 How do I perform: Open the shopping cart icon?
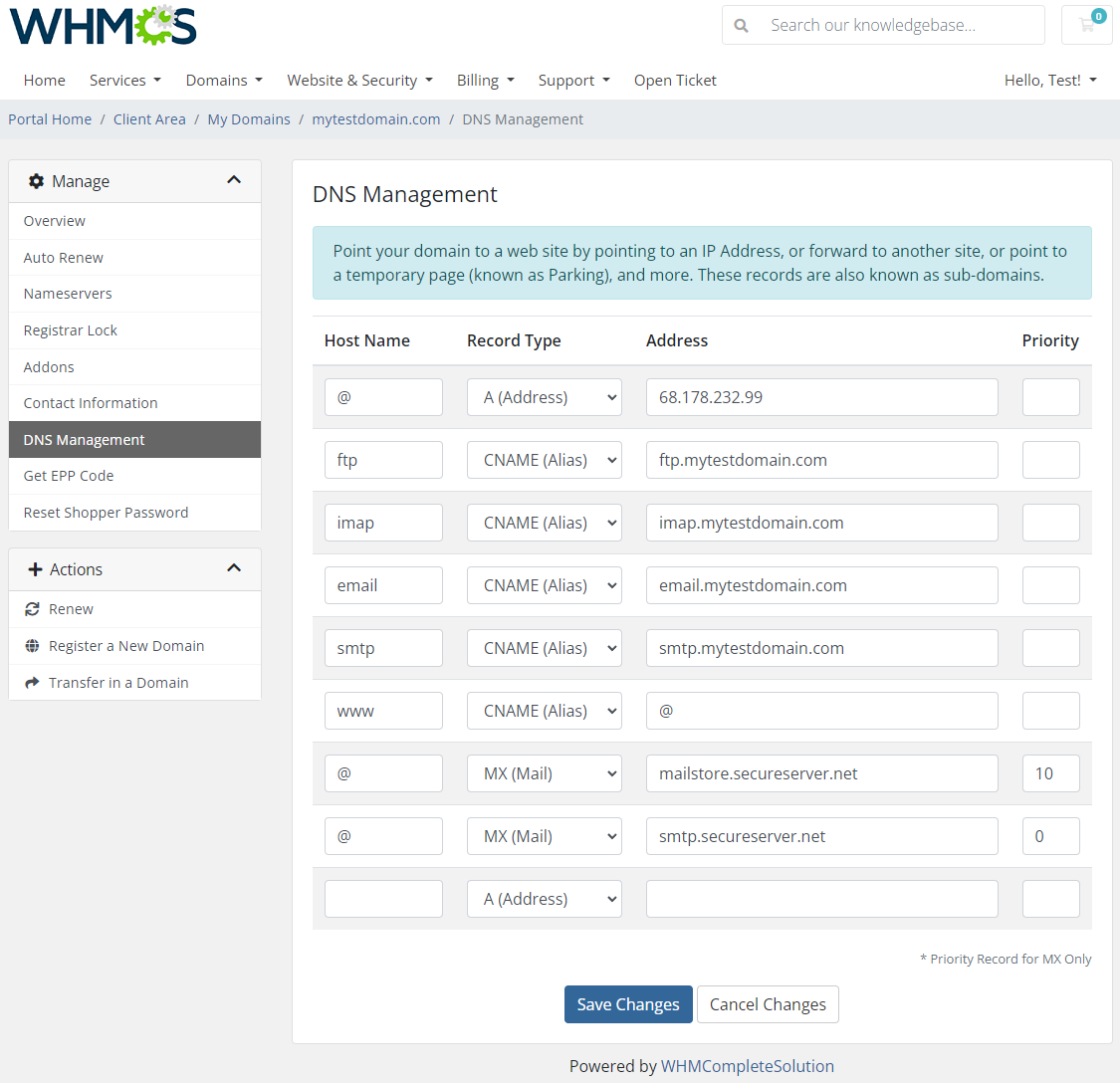pos(1085,25)
